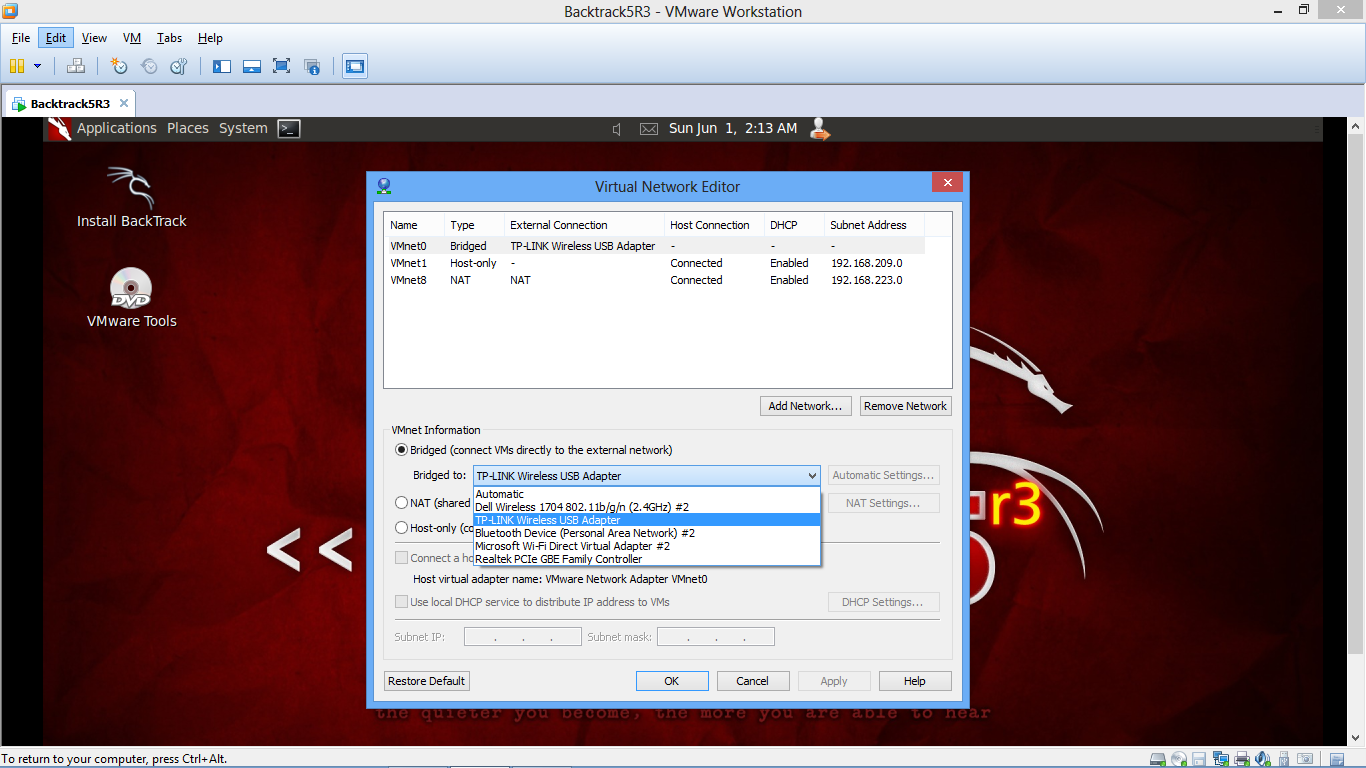Choose Automatic in the adapter list
Screen dimensions: 1366x768
tap(647, 494)
